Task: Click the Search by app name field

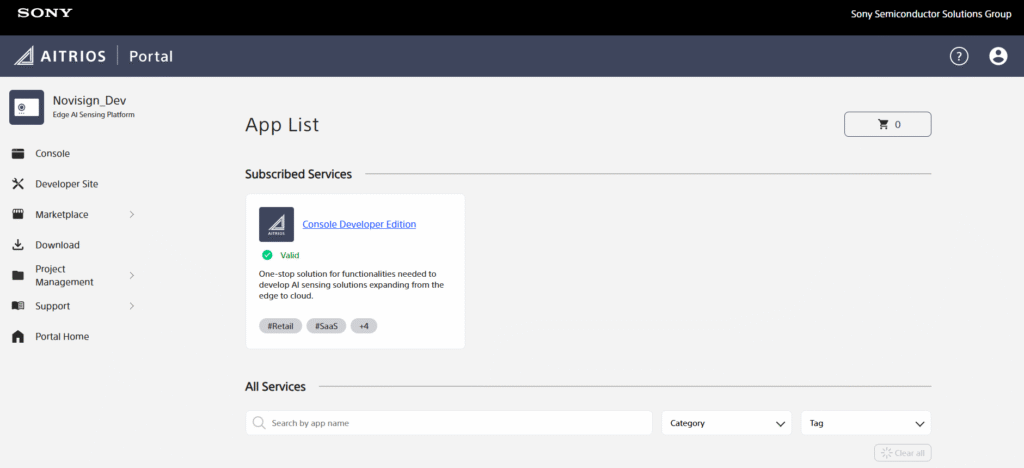Action: point(450,423)
